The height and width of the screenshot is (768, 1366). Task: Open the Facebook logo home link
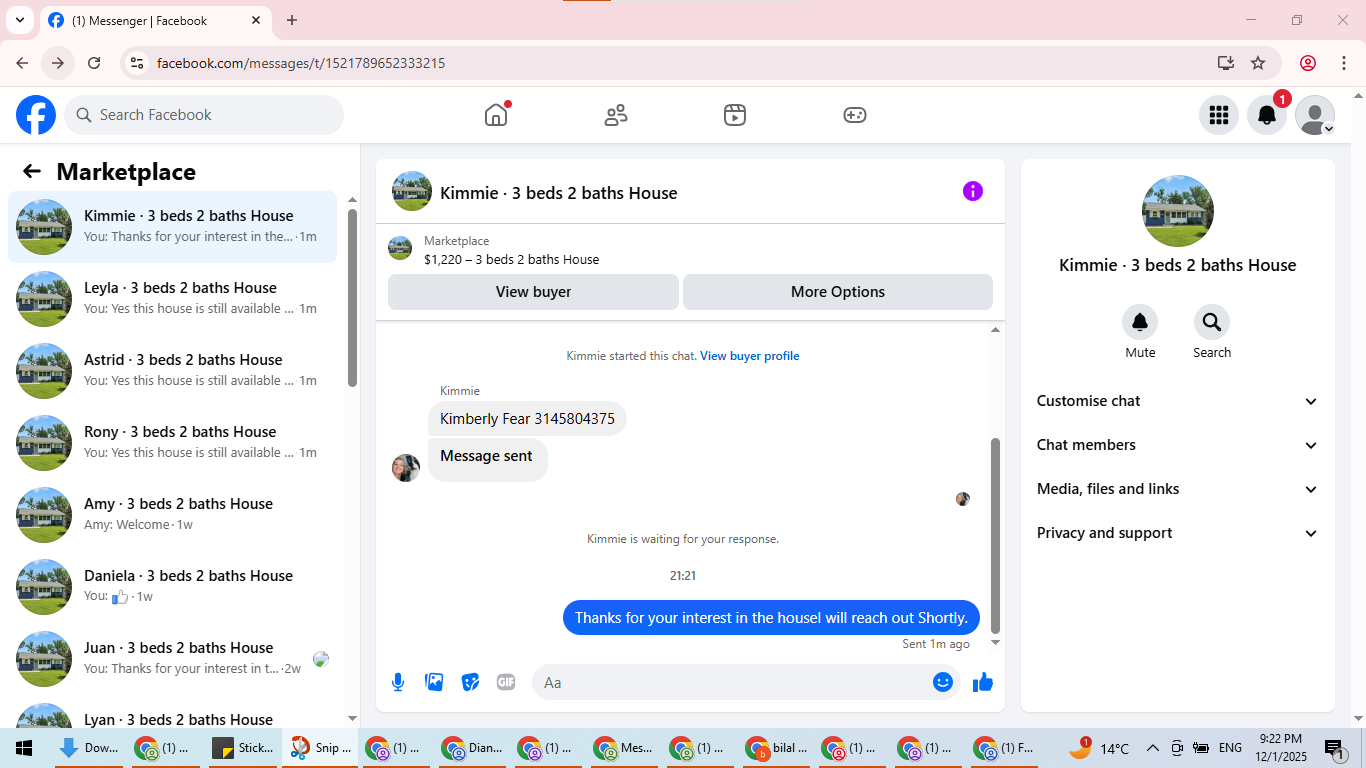pos(36,115)
